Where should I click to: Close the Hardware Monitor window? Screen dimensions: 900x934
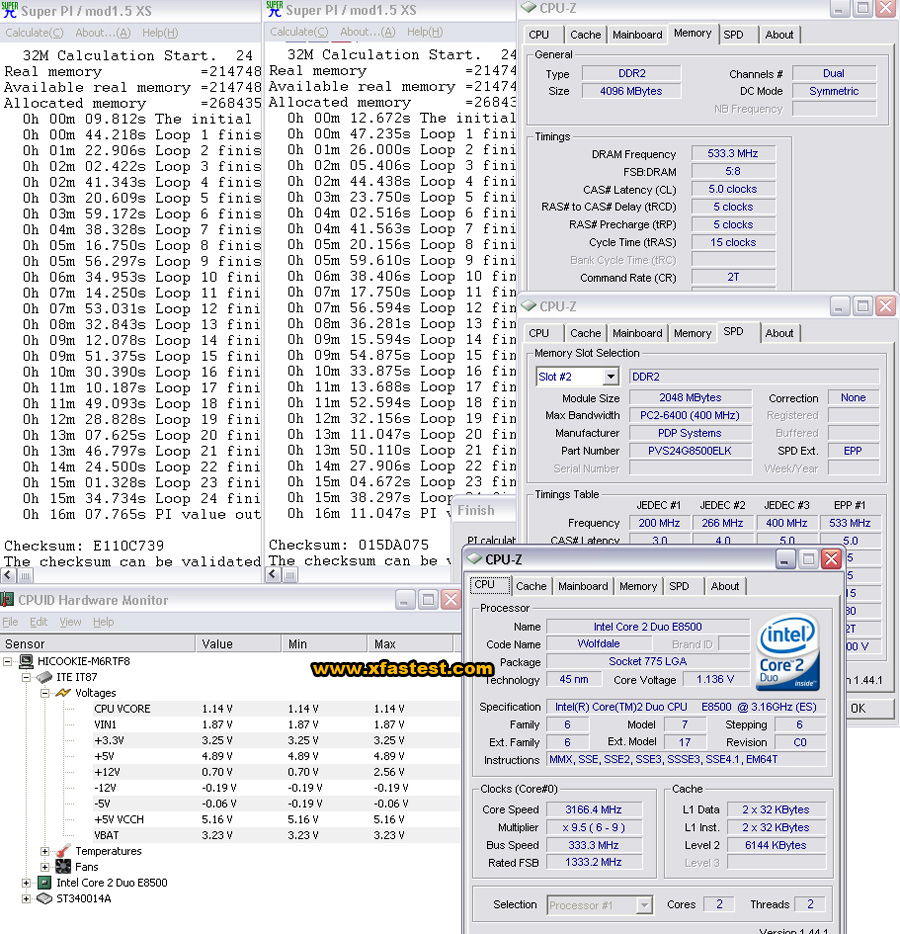tap(451, 600)
